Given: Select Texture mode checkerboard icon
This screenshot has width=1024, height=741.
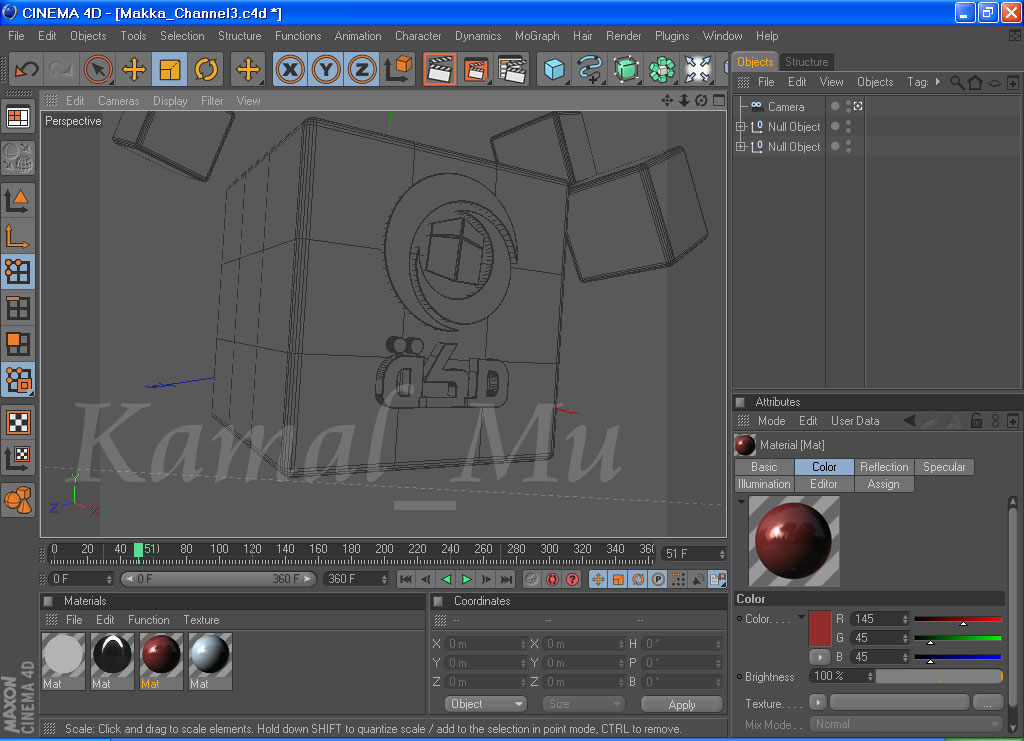Looking at the screenshot, I should [18, 422].
